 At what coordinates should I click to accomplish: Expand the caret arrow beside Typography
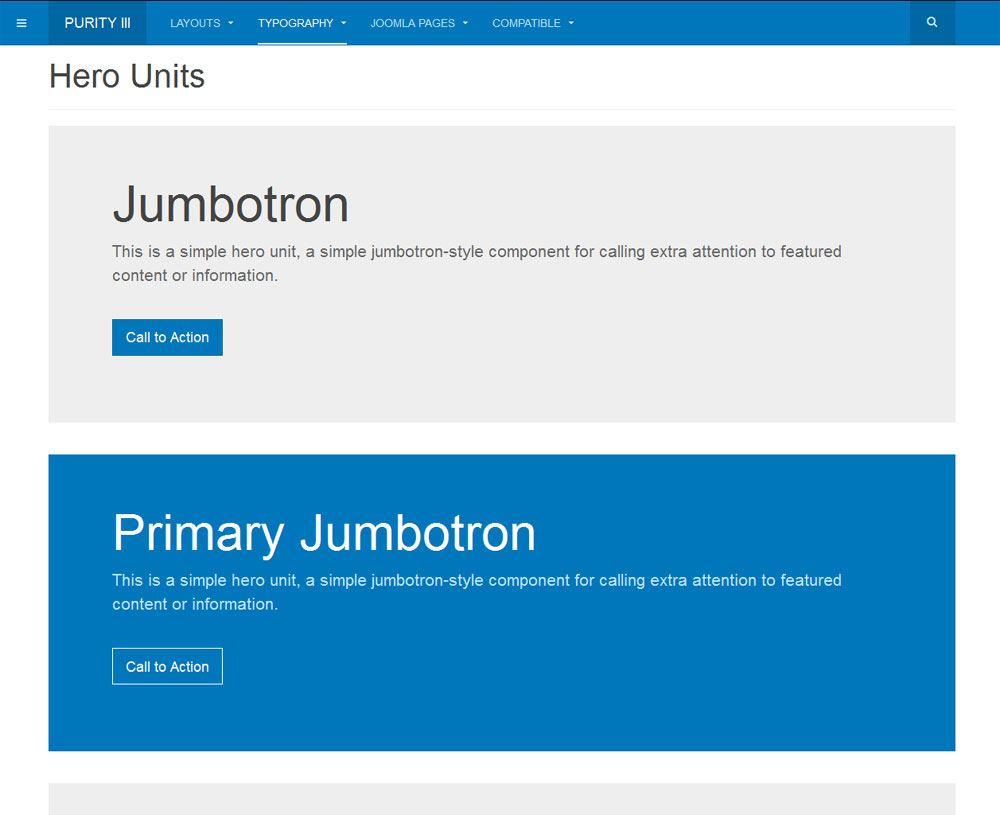[344, 23]
